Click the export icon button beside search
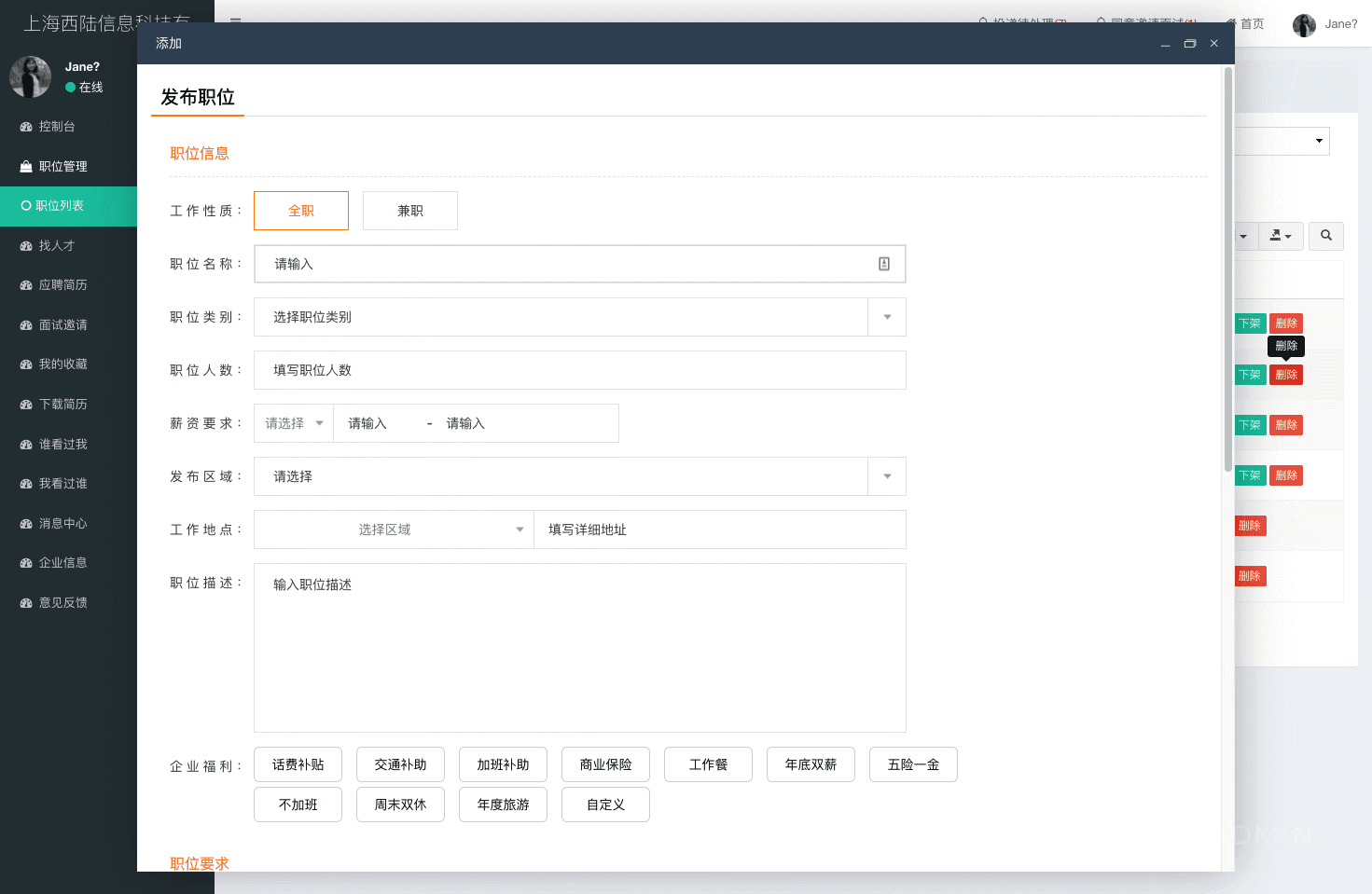 click(x=1281, y=236)
